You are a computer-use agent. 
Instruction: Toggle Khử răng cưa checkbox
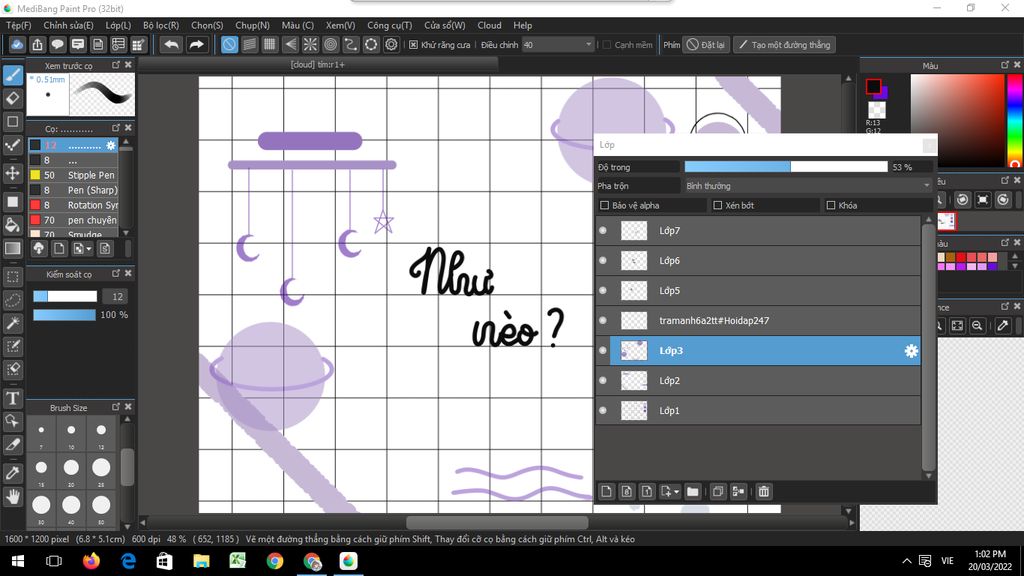click(x=413, y=44)
